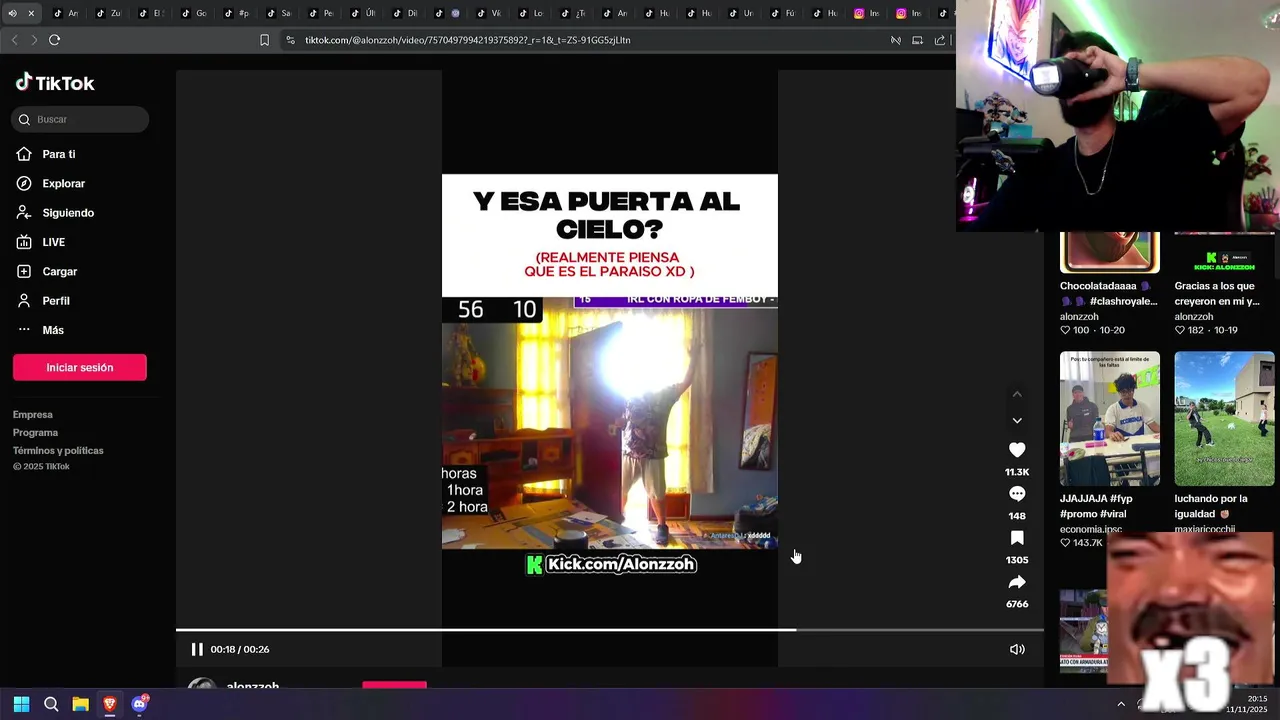Open File Explorer from taskbar
The width and height of the screenshot is (1280, 720).
[80, 704]
